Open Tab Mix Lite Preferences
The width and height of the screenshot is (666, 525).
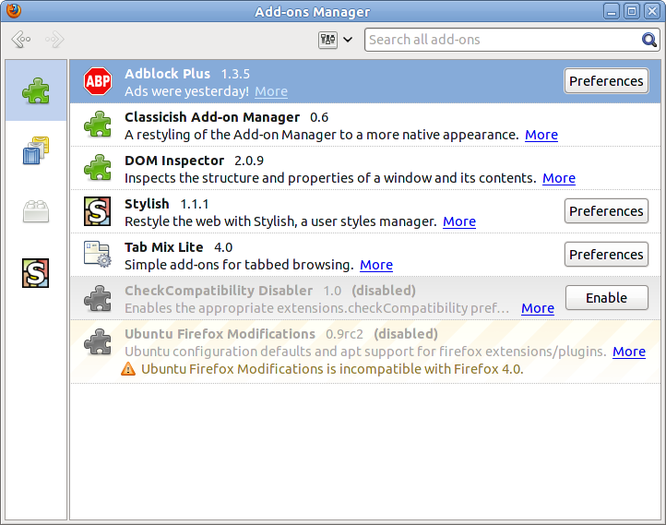pos(606,254)
